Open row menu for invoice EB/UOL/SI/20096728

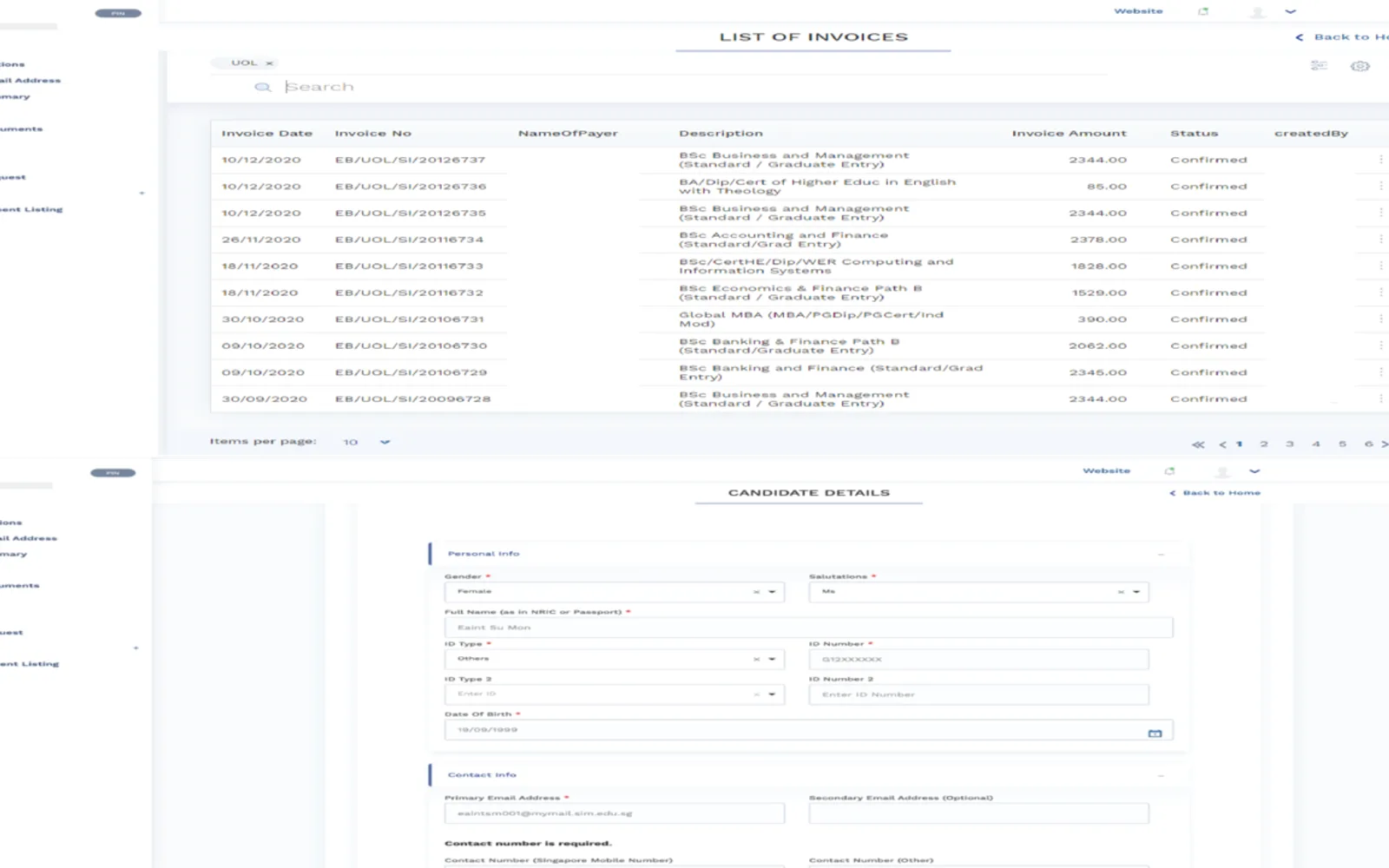click(1380, 399)
